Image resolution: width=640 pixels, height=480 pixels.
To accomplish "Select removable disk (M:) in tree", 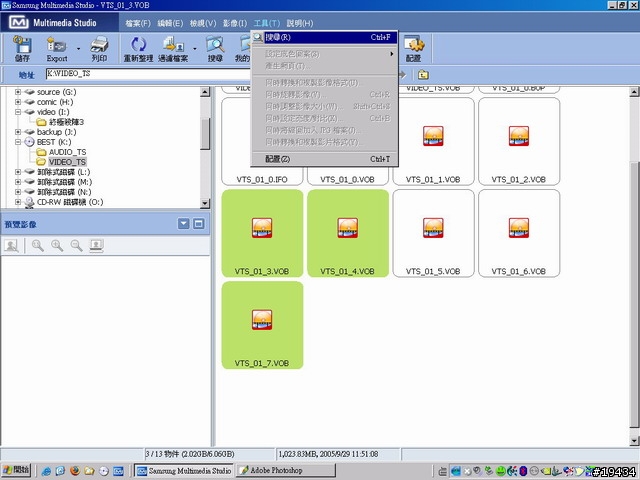I will 64,182.
